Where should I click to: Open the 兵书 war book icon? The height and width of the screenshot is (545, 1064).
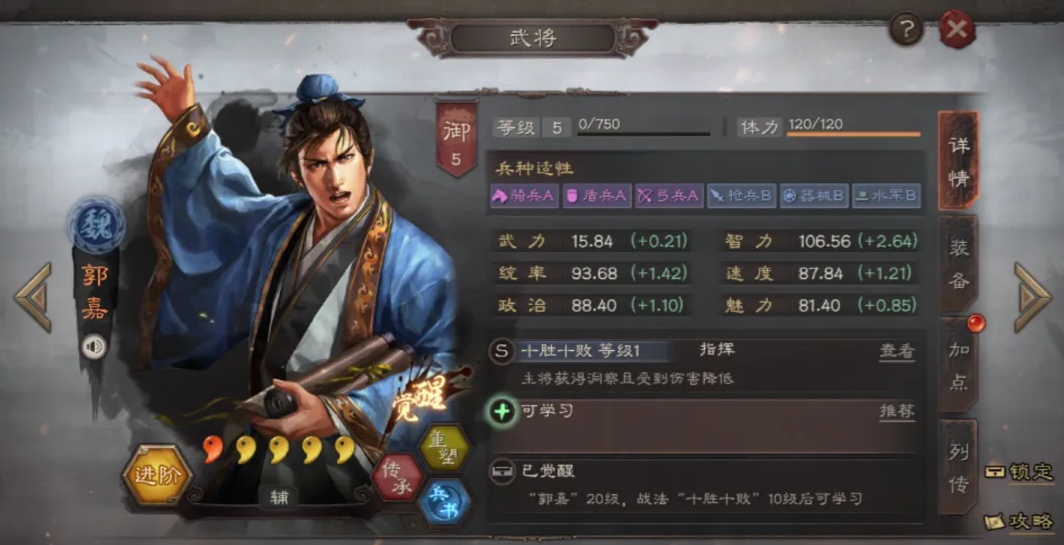click(x=444, y=504)
